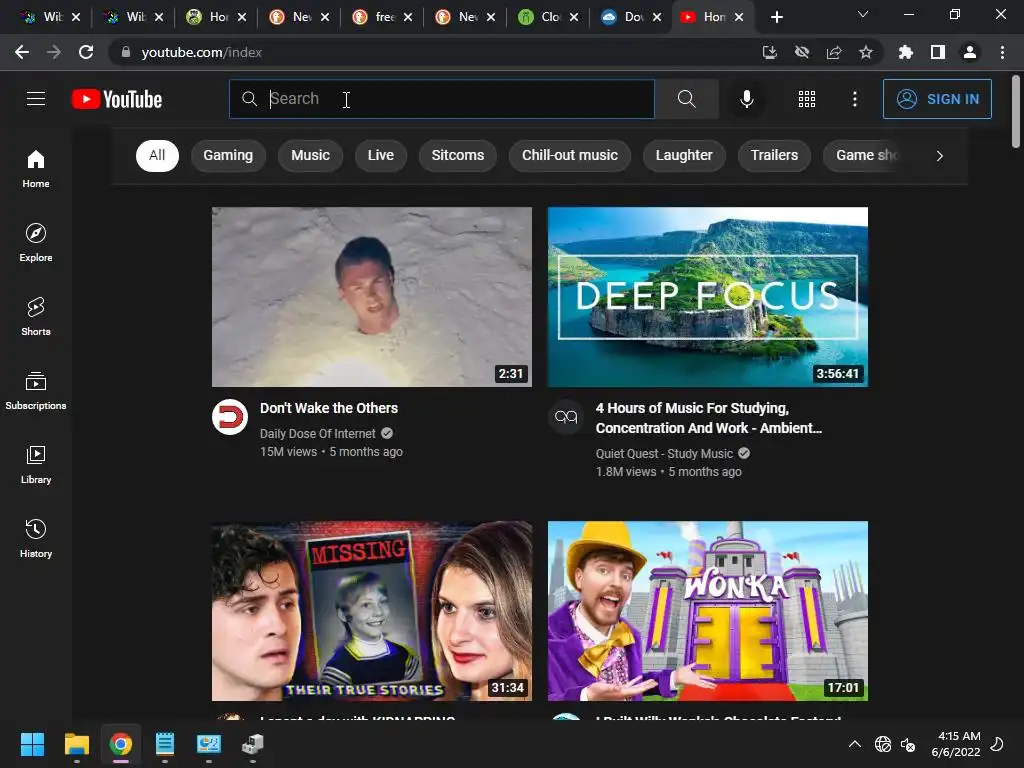The height and width of the screenshot is (768, 1024).
Task: Click the muted volume tray icon
Action: coord(908,744)
